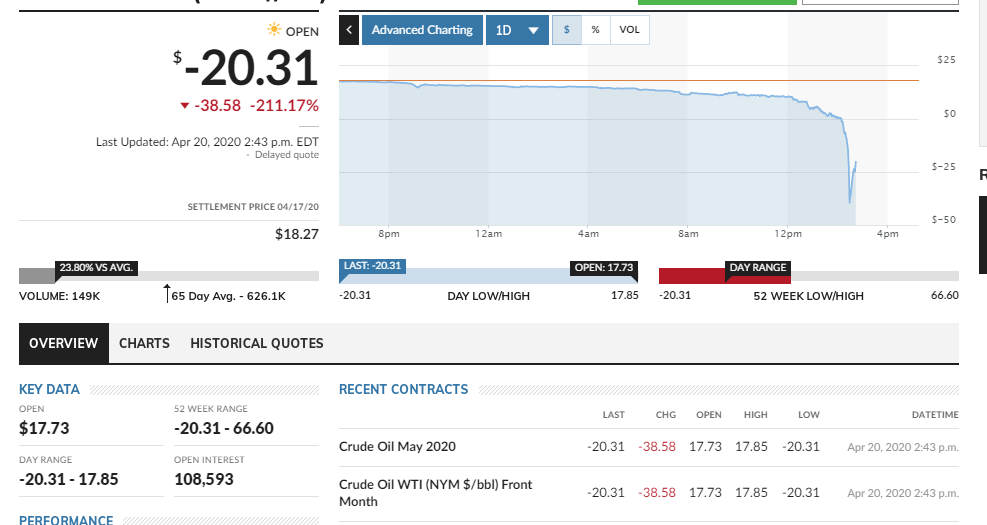The width and height of the screenshot is (987, 525).
Task: Open Crude Oil WTI Front Month contract
Action: (x=435, y=492)
